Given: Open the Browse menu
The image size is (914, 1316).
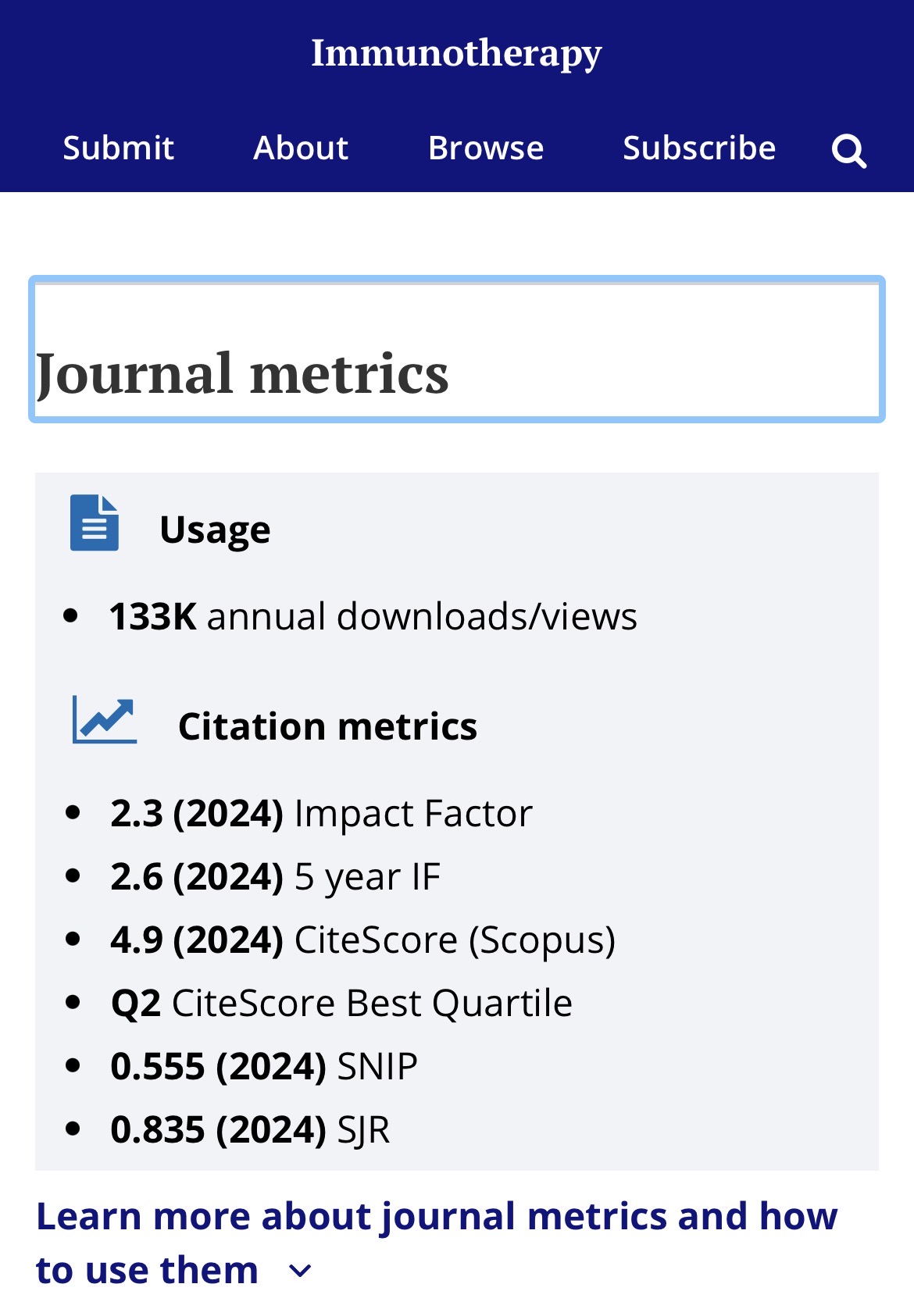Looking at the screenshot, I should [486, 148].
